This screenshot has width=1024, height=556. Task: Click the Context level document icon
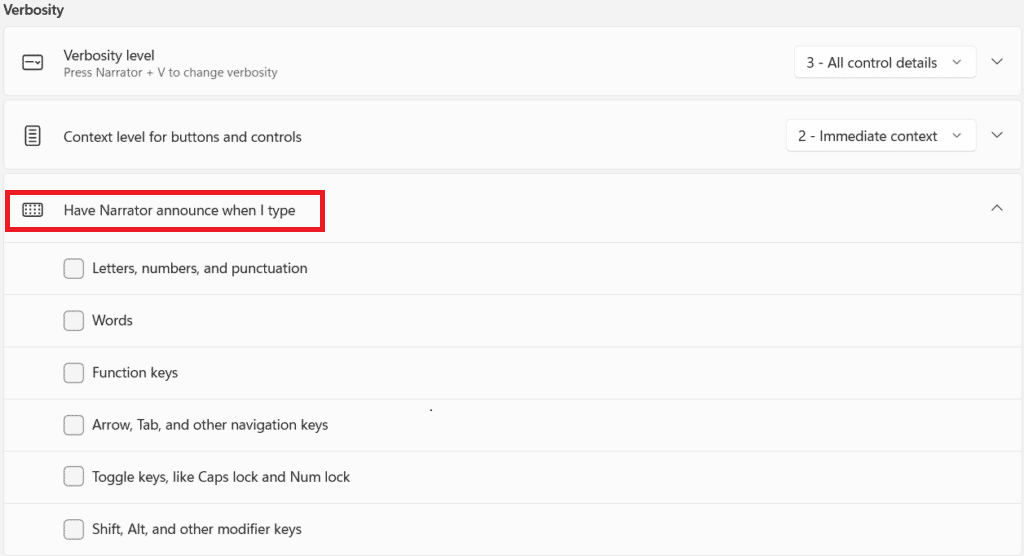32,136
